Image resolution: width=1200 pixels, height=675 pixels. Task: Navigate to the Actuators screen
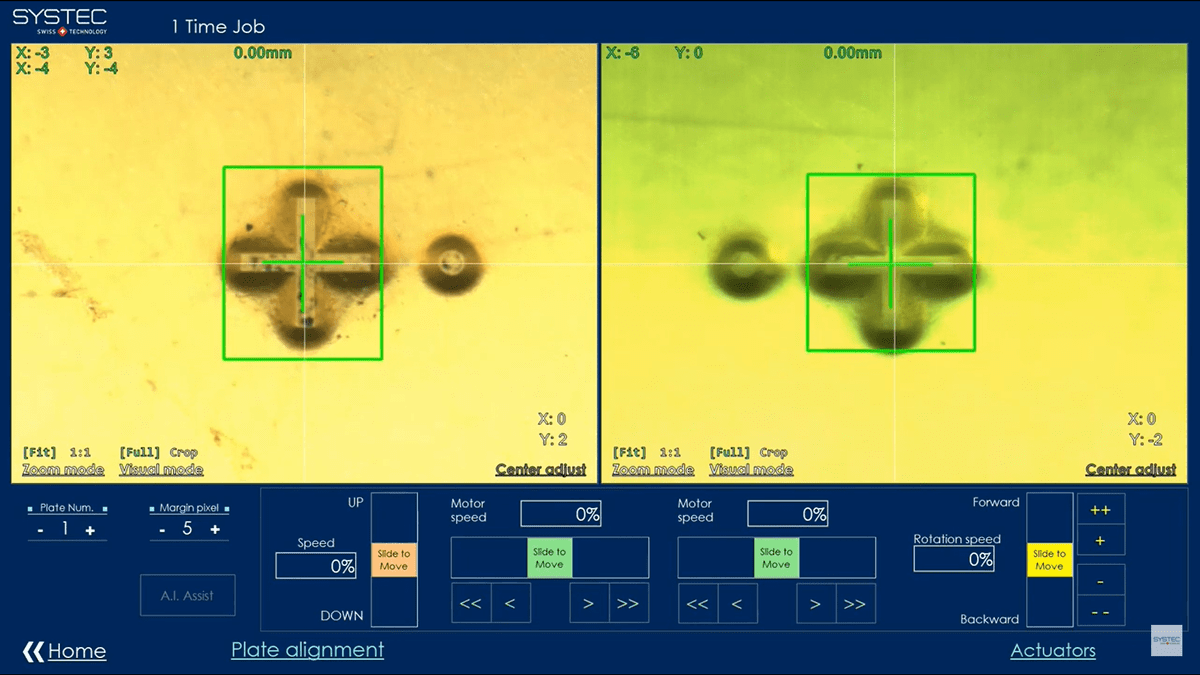1053,650
